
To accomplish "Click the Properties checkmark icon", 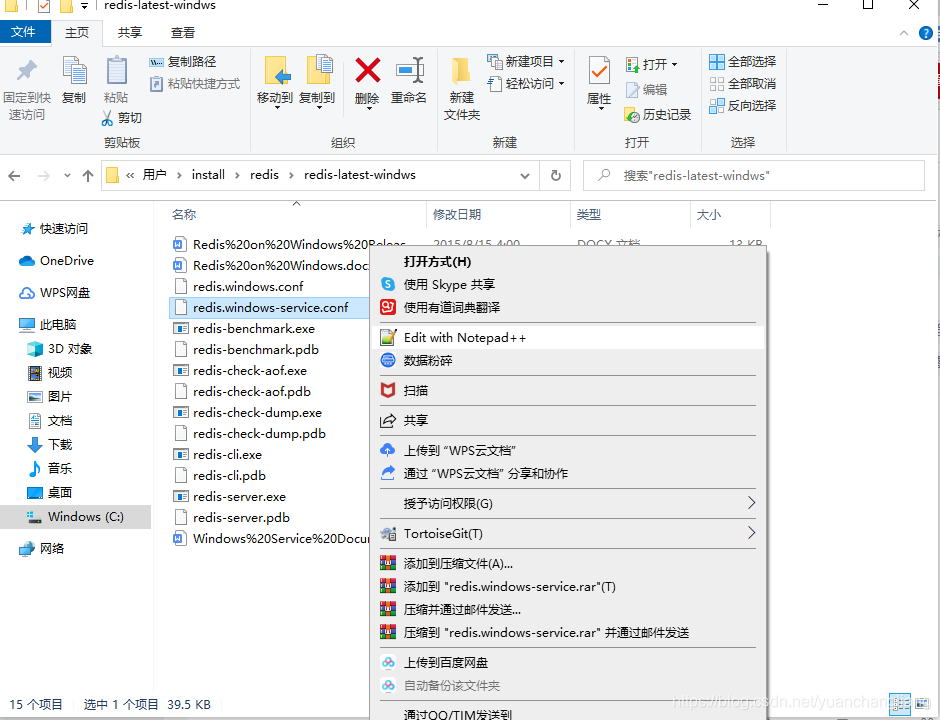I will (x=599, y=71).
